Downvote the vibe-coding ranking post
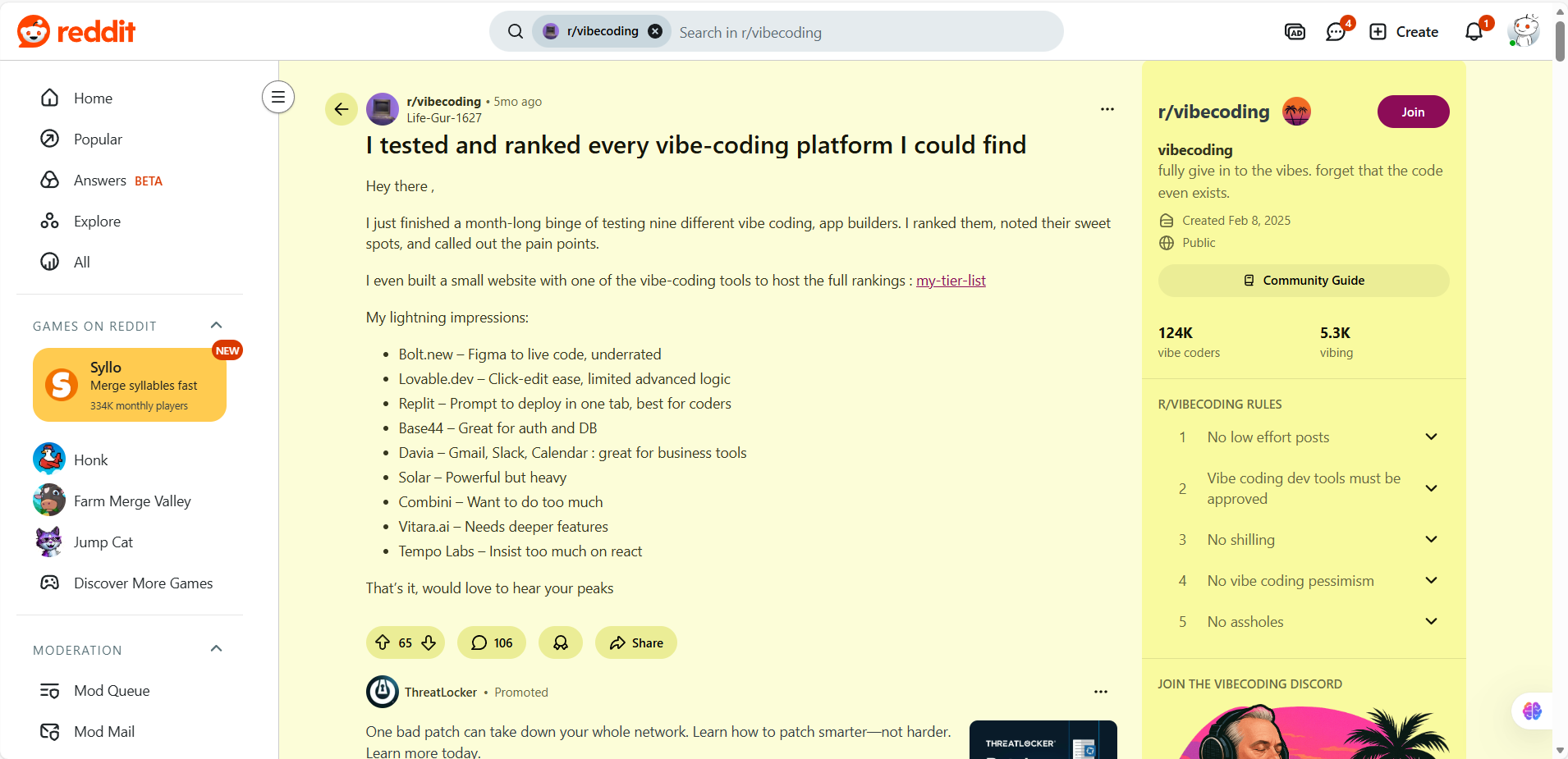This screenshot has width=1568, height=759. (x=429, y=642)
